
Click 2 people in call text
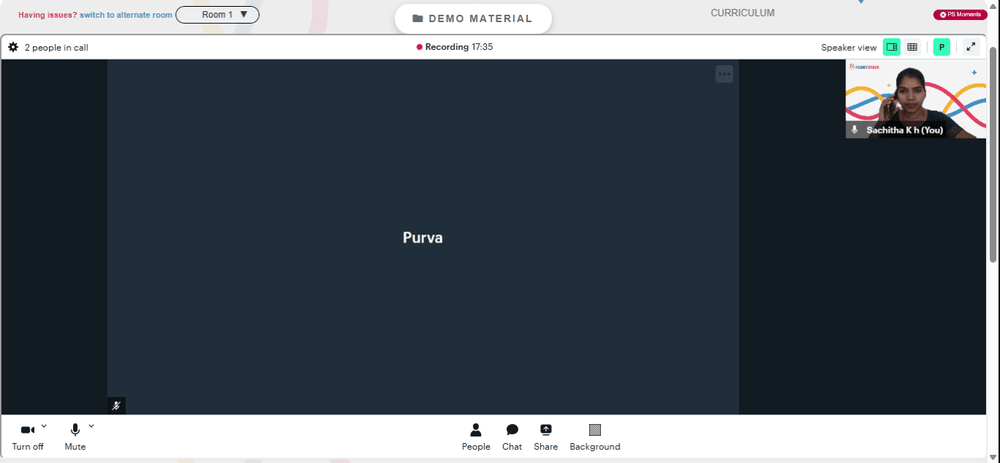[x=56, y=47]
